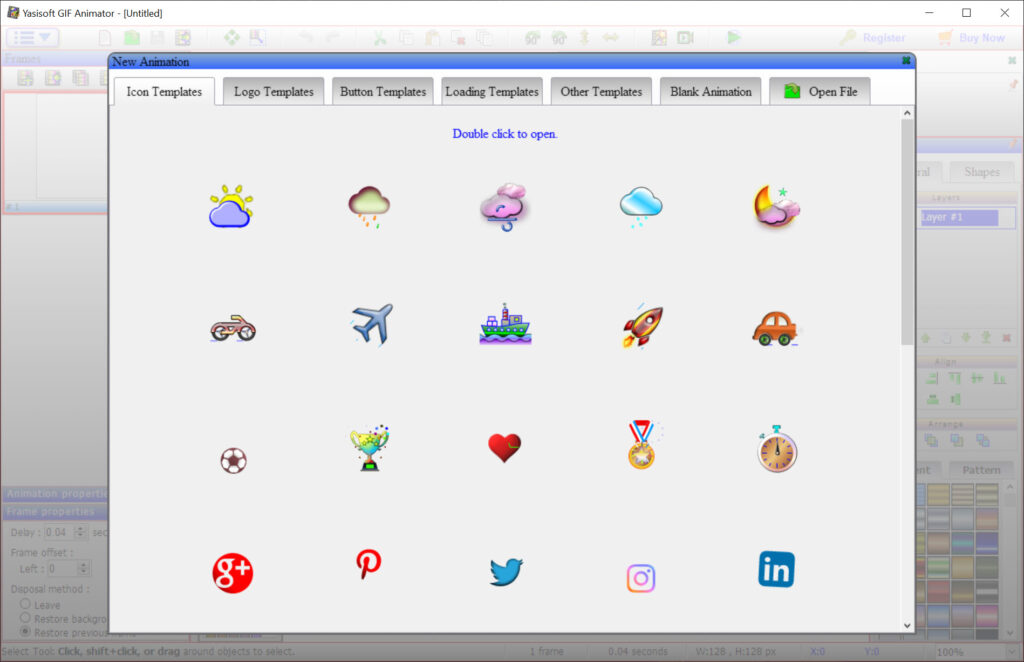Open the Shapes tab in right panel
Viewport: 1024px width, 662px height.
(x=982, y=172)
